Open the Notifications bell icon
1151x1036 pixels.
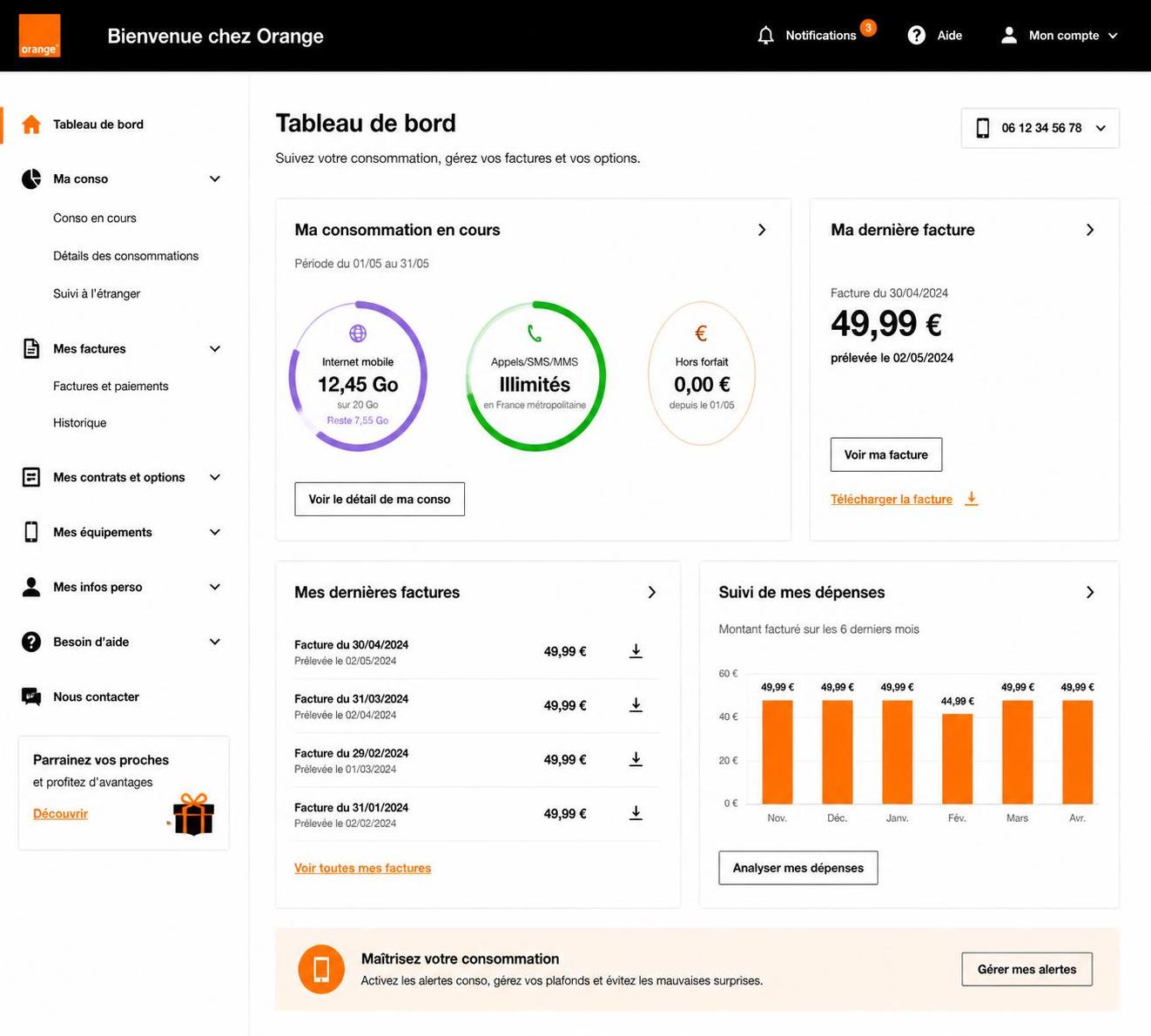(765, 36)
